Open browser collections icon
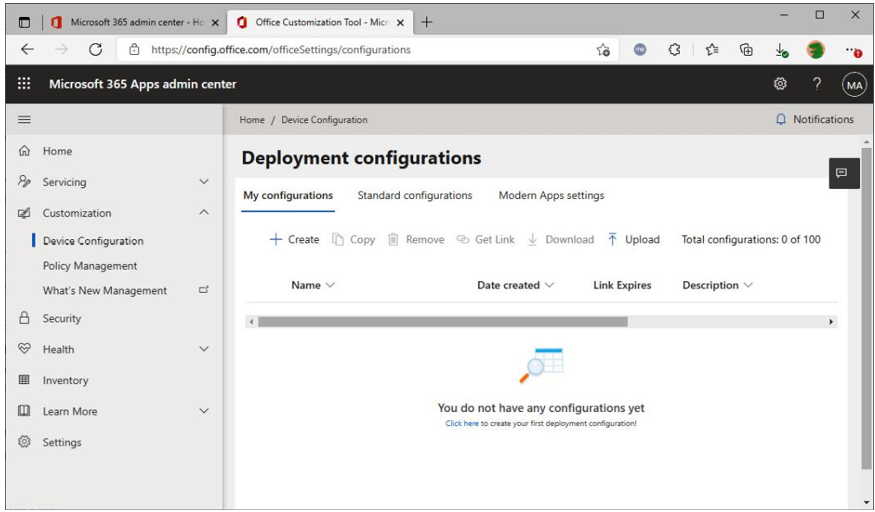This screenshot has width=875, height=512. [746, 50]
